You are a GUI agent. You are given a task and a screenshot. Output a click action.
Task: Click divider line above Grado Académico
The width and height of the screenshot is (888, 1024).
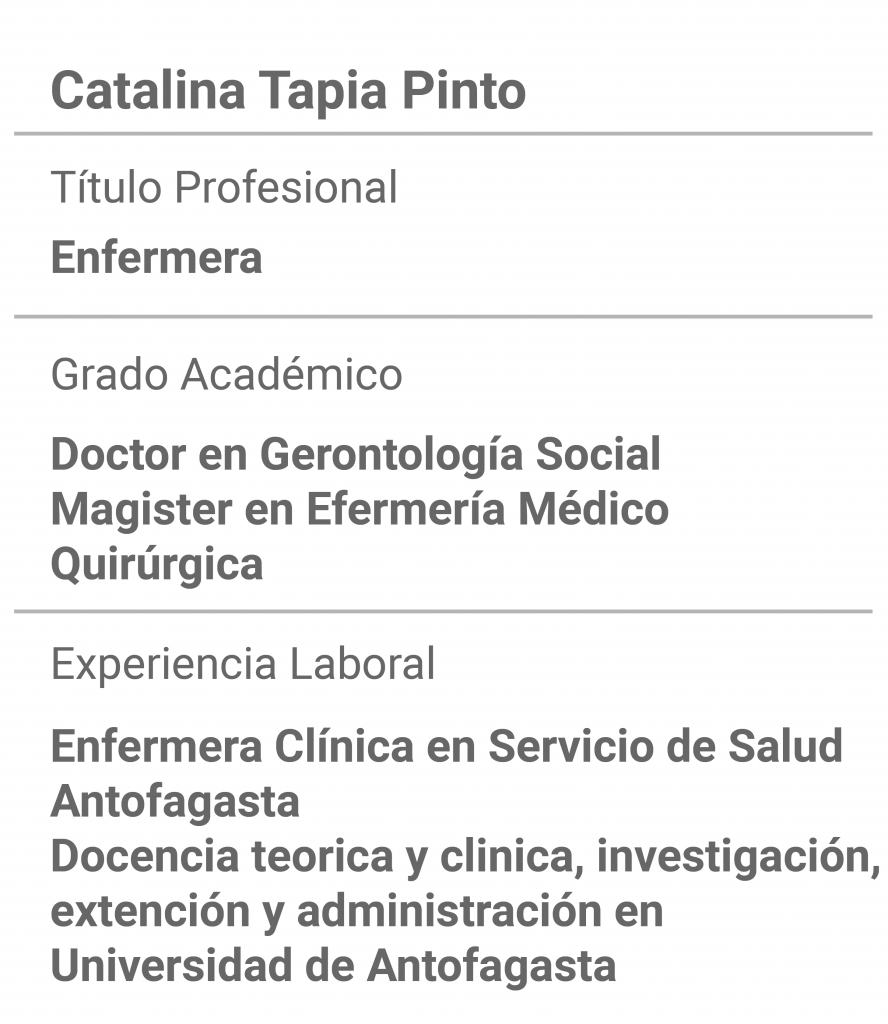tap(443, 317)
